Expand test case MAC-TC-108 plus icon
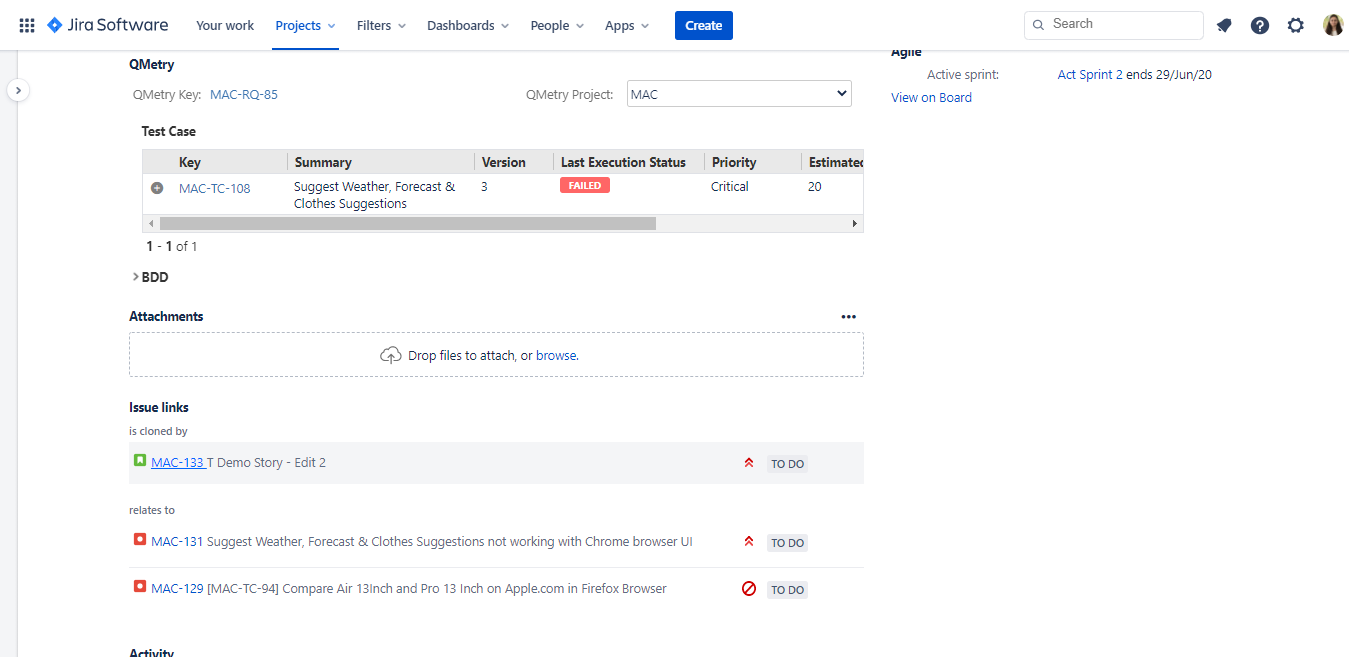 pos(157,188)
